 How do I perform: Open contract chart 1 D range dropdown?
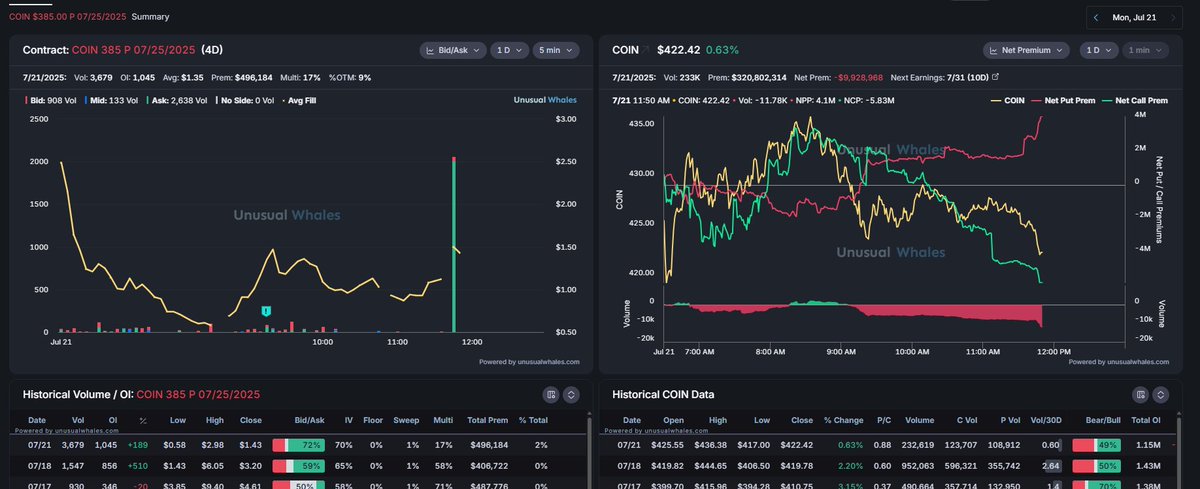coord(508,49)
